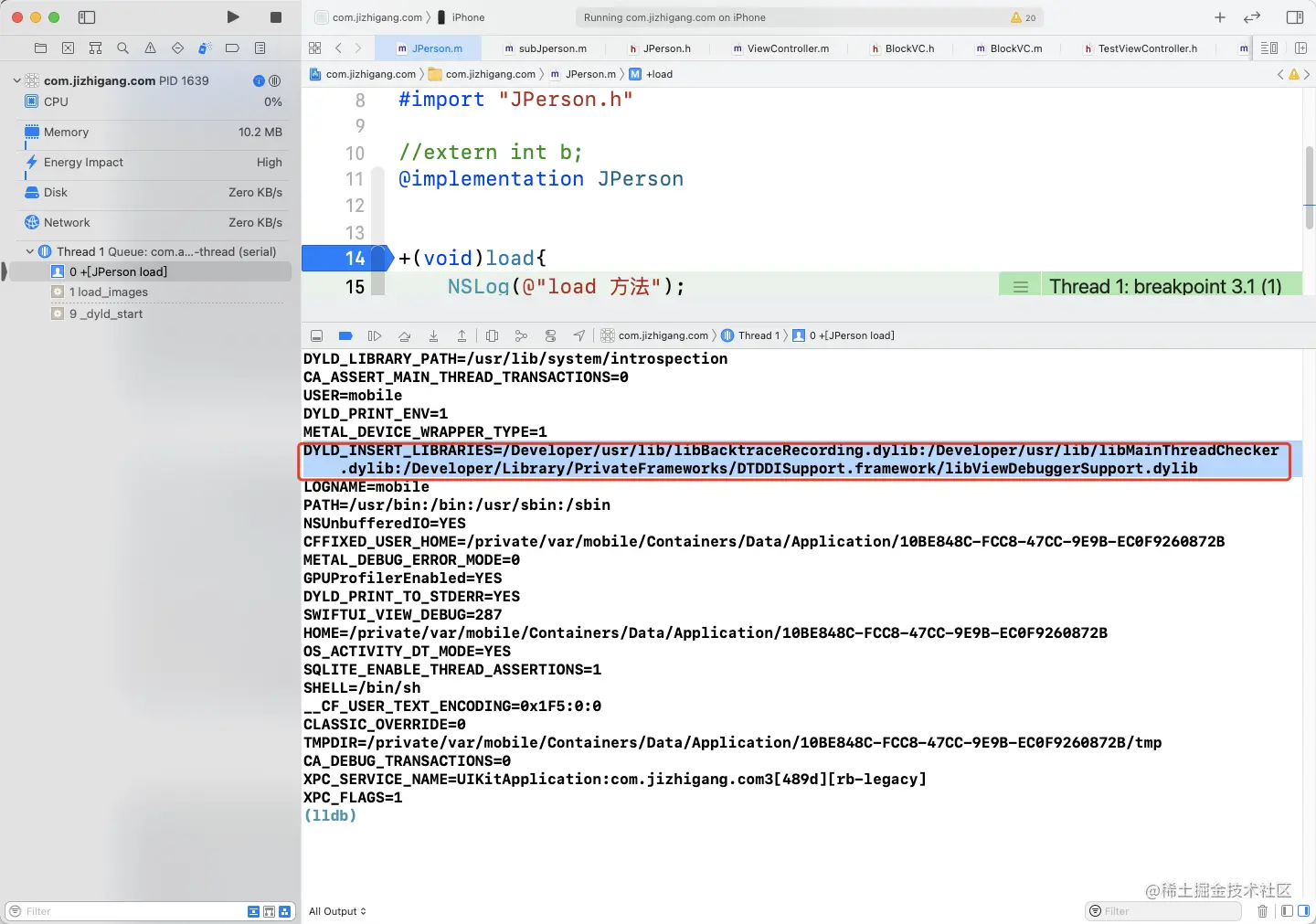Select stack frame 0 +[JPerson load]
Screen dimensions: 1316x924
151,271
